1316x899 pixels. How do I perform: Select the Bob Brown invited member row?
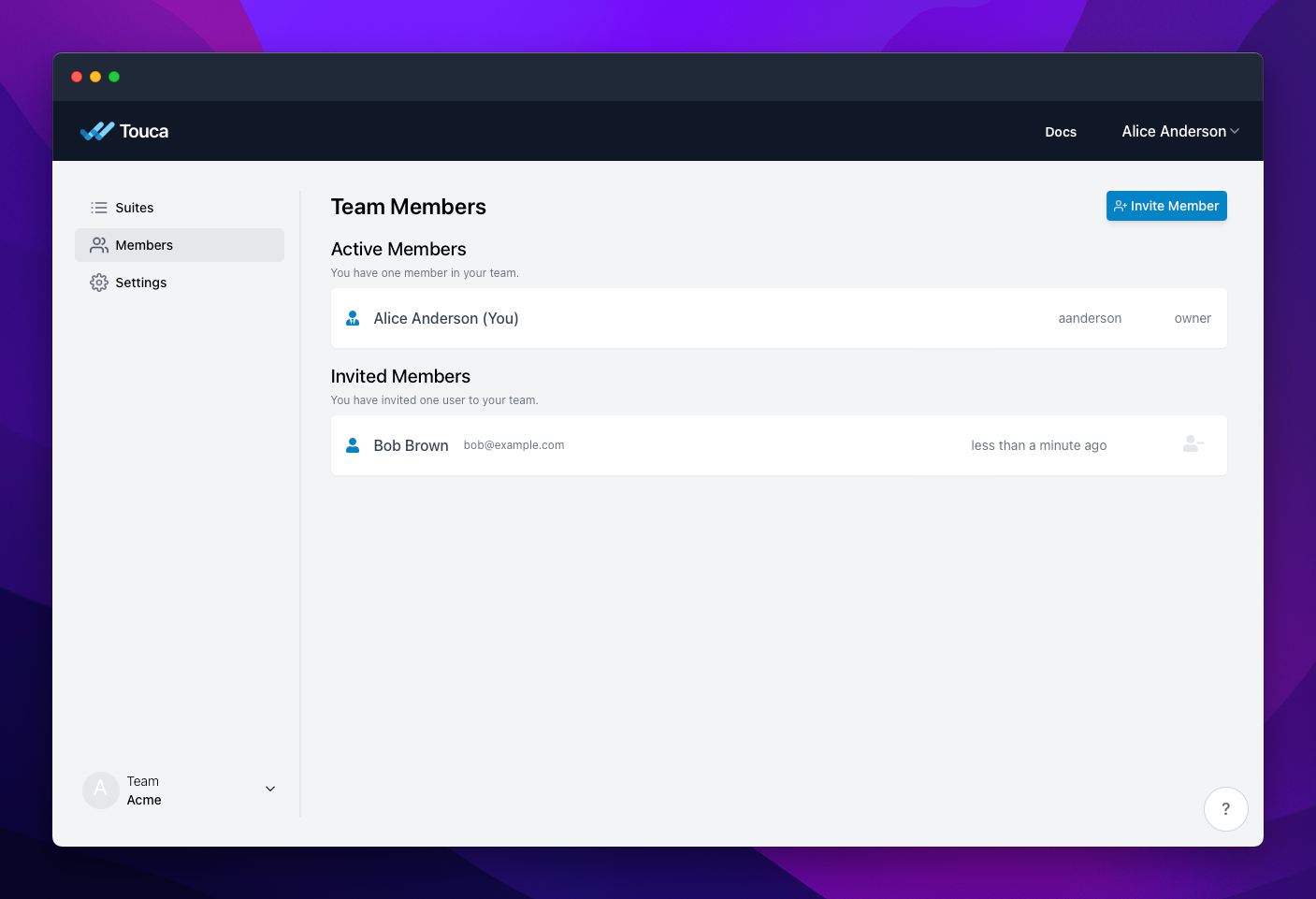778,445
